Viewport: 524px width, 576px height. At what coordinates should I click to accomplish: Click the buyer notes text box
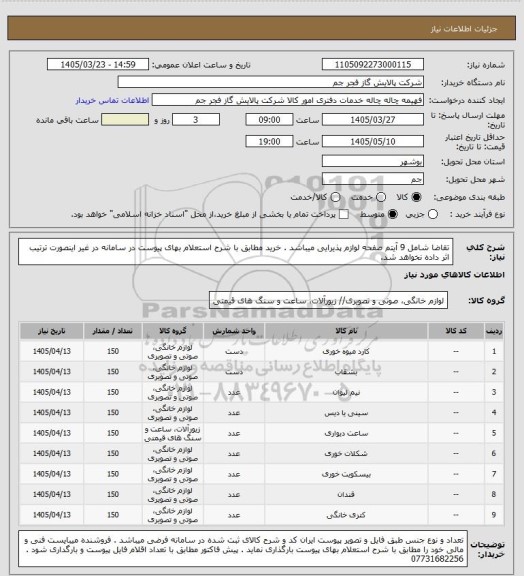pos(243,548)
